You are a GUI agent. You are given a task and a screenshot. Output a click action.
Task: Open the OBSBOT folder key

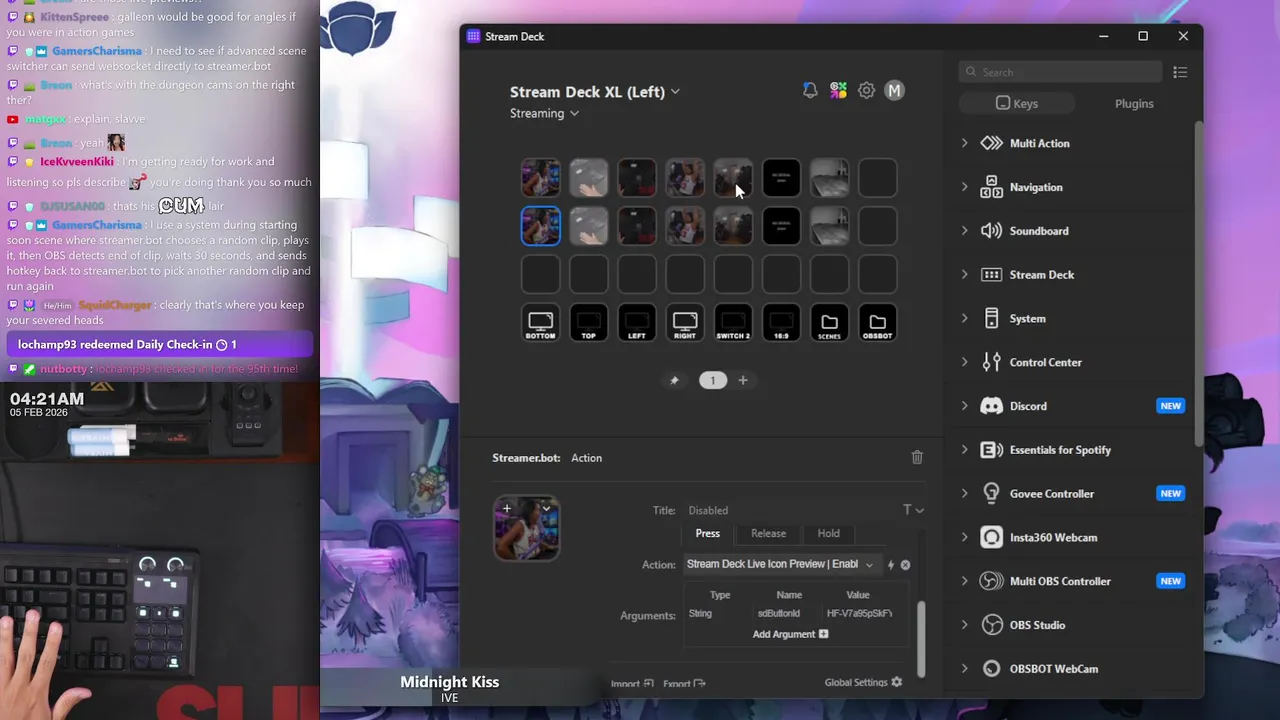(x=877, y=323)
